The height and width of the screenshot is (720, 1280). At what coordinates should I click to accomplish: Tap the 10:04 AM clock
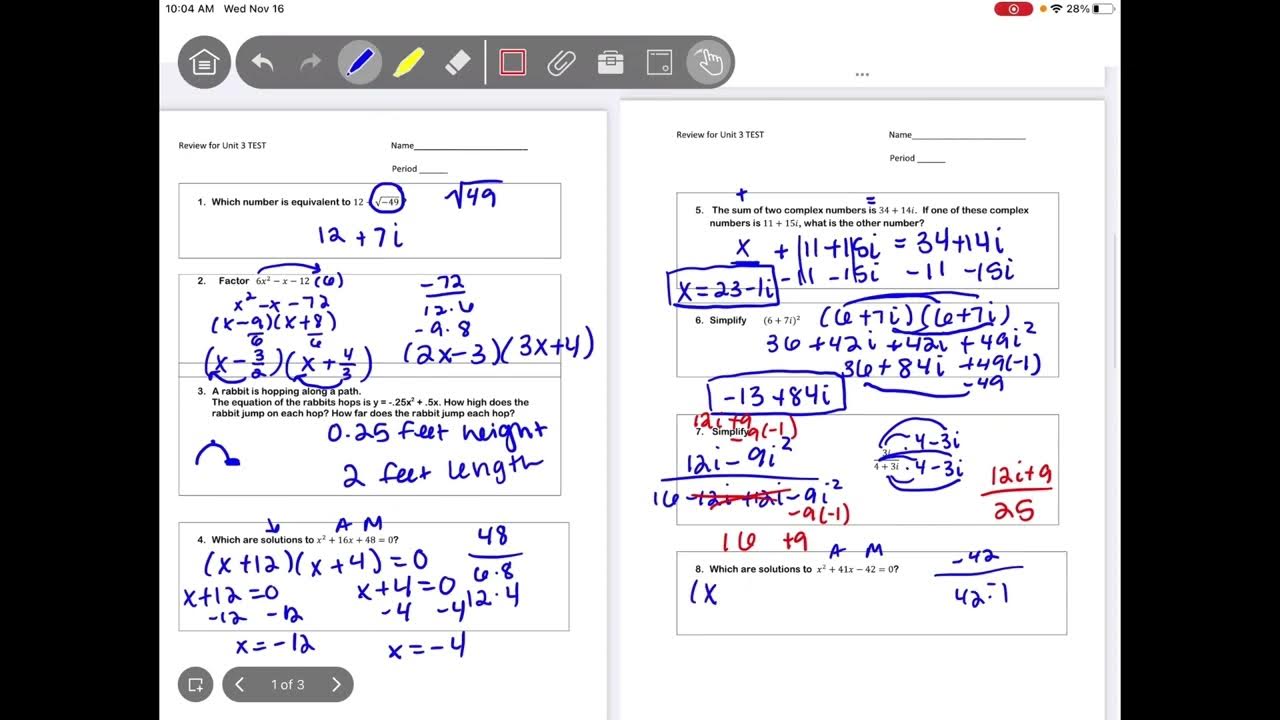190,9
